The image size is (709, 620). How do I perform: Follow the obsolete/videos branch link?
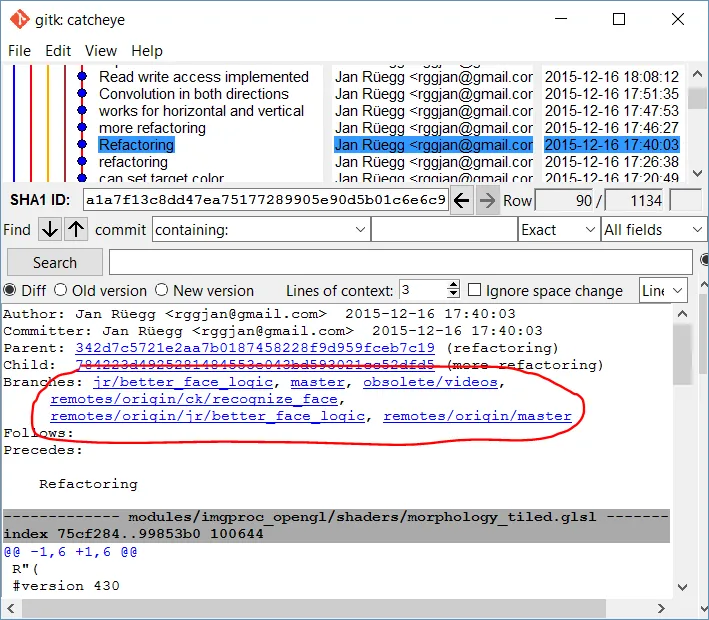tap(430, 382)
